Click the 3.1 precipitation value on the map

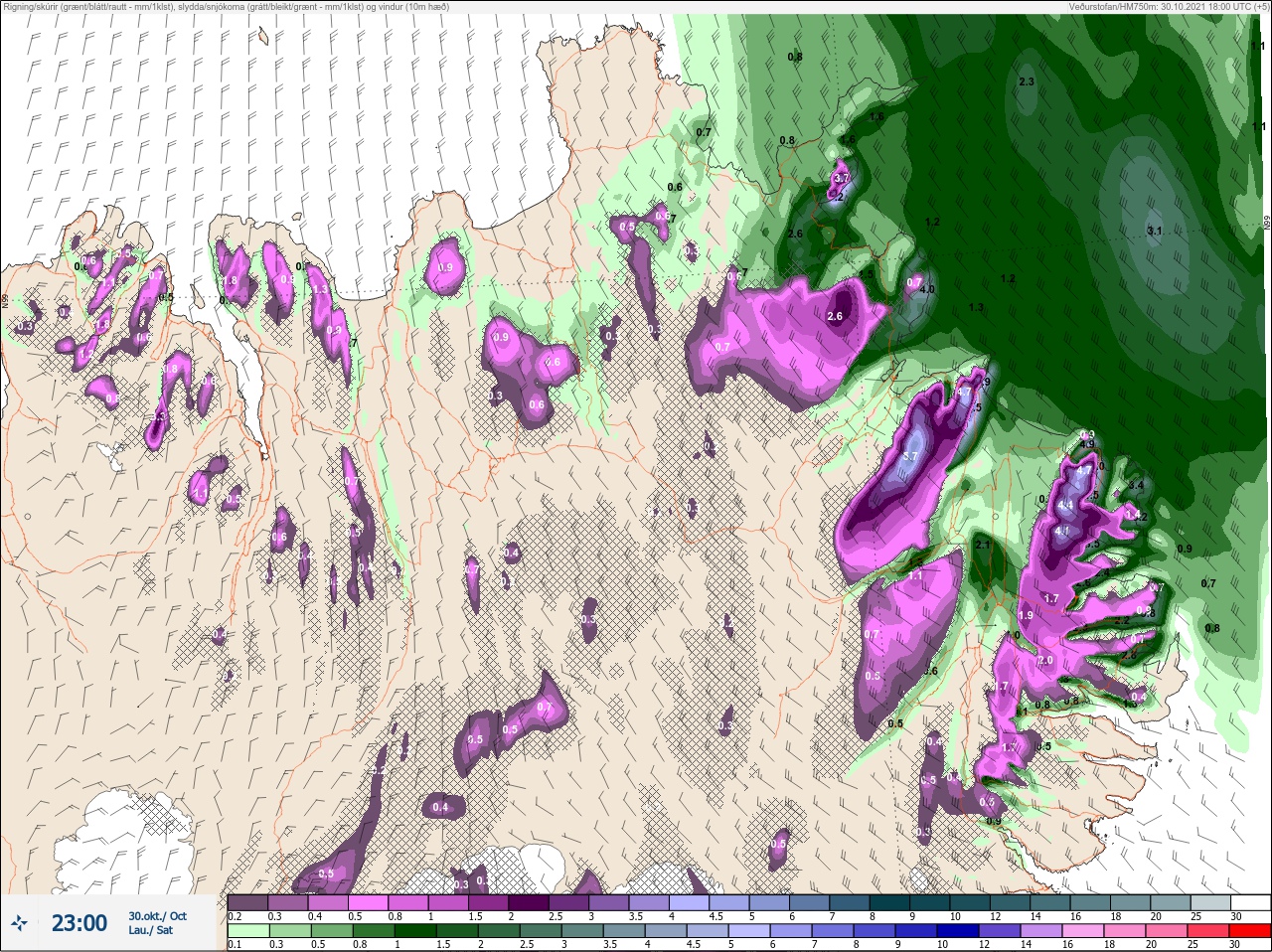(x=1154, y=231)
